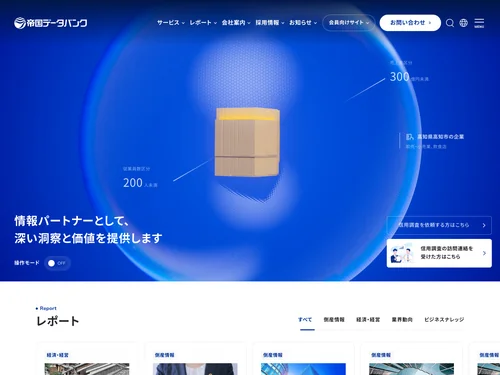Expand the サービス dropdown menu
Screen dimensions: 500x375
click(171, 23)
